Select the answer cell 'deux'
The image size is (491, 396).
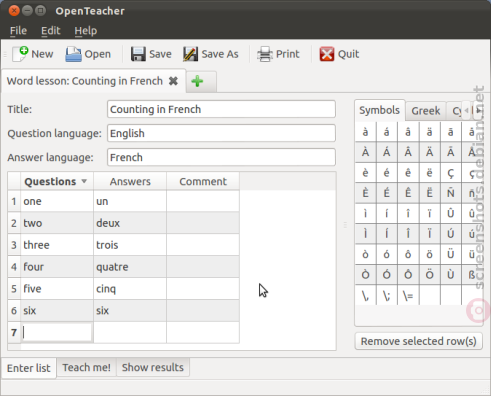pyautogui.click(x=130, y=223)
